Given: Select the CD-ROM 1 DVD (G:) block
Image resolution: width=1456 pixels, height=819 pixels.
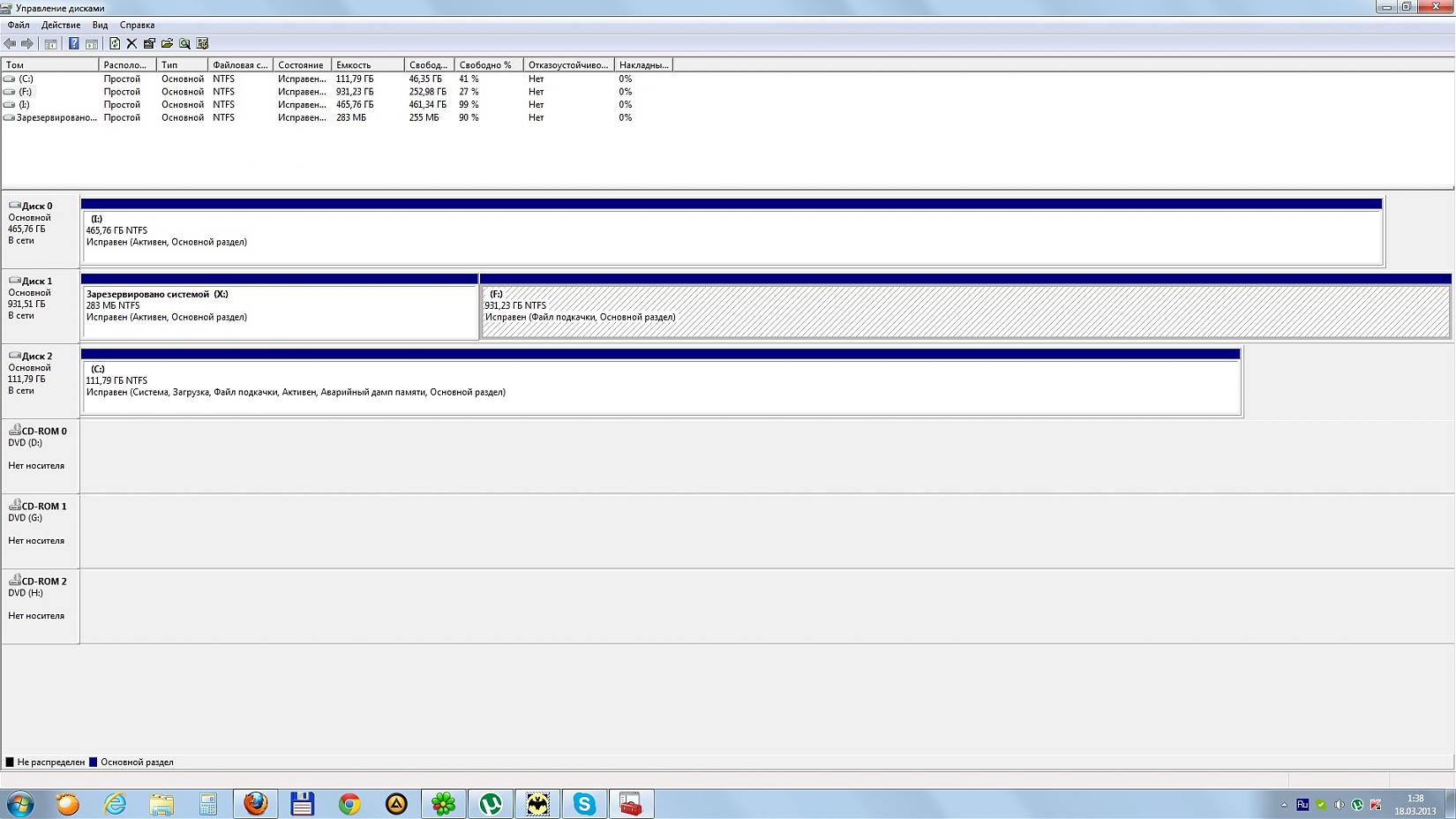Looking at the screenshot, I should pyautogui.click(x=41, y=531).
